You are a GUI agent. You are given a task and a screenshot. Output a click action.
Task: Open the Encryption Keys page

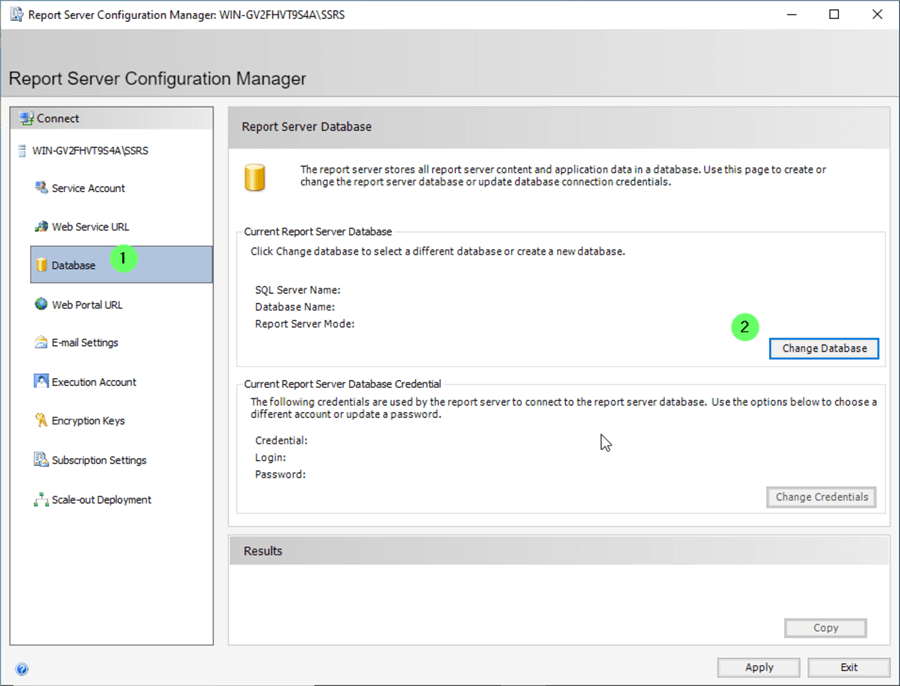pyautogui.click(x=88, y=421)
